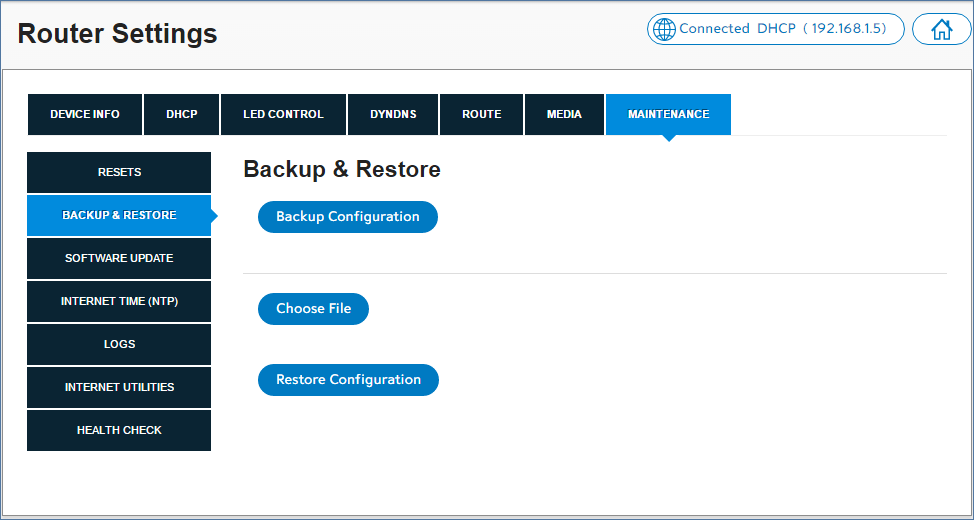Select the Maintenance tab
Screen dimensions: 974x520
click(668, 114)
